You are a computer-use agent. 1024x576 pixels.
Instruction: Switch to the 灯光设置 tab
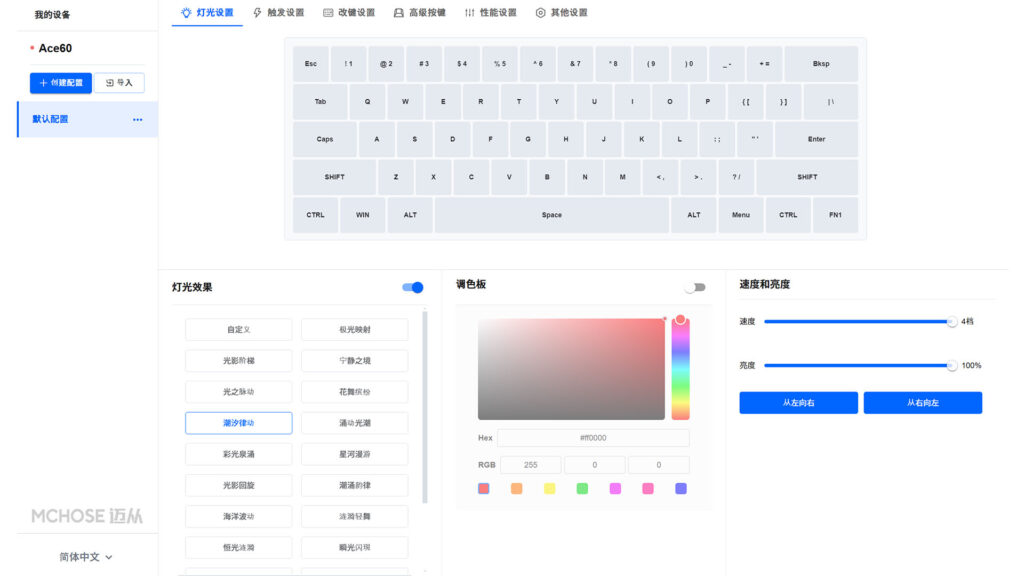click(x=207, y=13)
